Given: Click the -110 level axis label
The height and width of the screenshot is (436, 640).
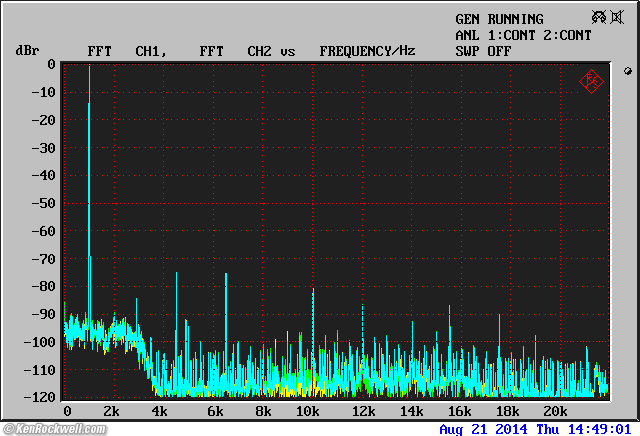Looking at the screenshot, I should point(40,370).
